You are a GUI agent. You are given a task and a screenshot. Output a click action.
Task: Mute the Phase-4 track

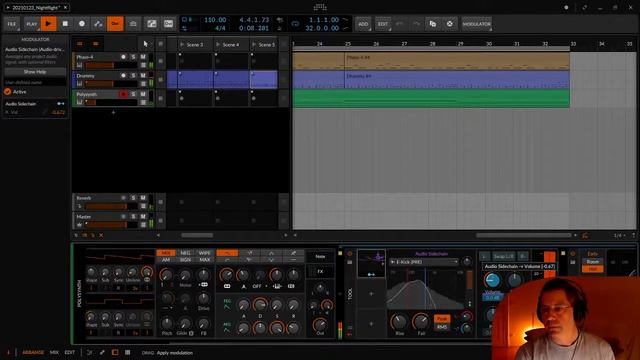[x=143, y=57]
